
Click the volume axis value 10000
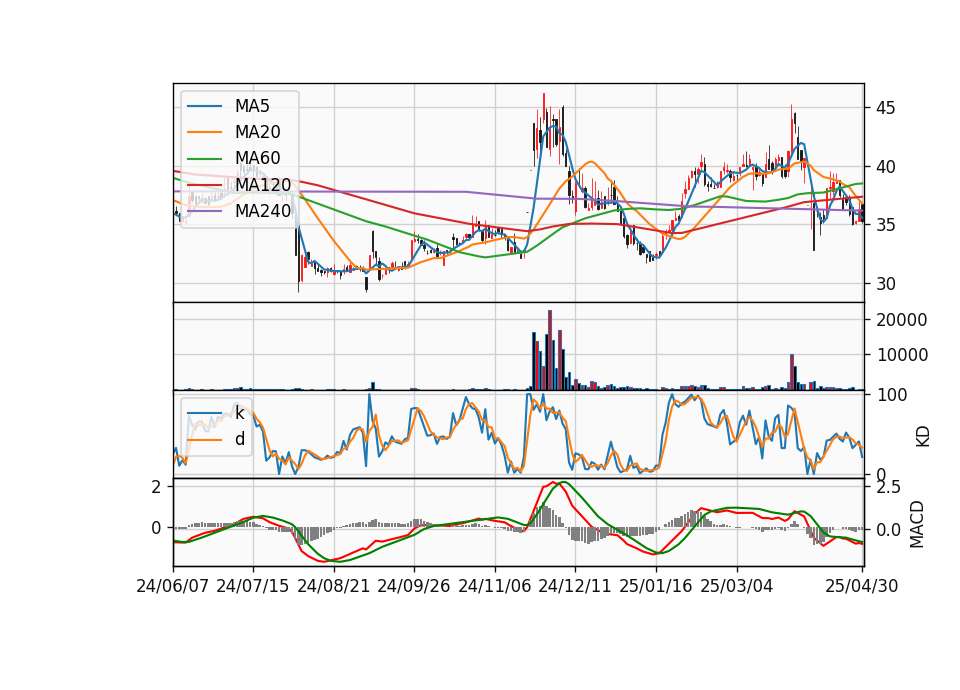pyautogui.click(x=902, y=355)
